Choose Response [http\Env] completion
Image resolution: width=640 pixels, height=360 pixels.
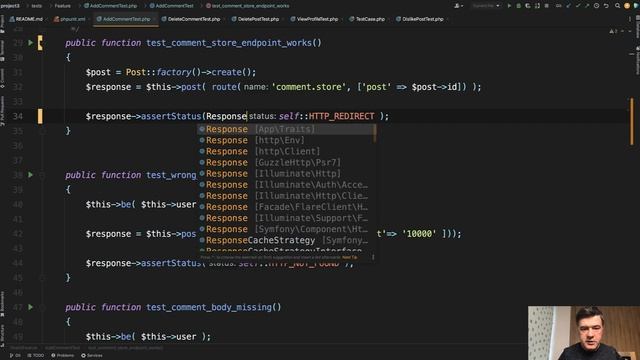coord(285,140)
